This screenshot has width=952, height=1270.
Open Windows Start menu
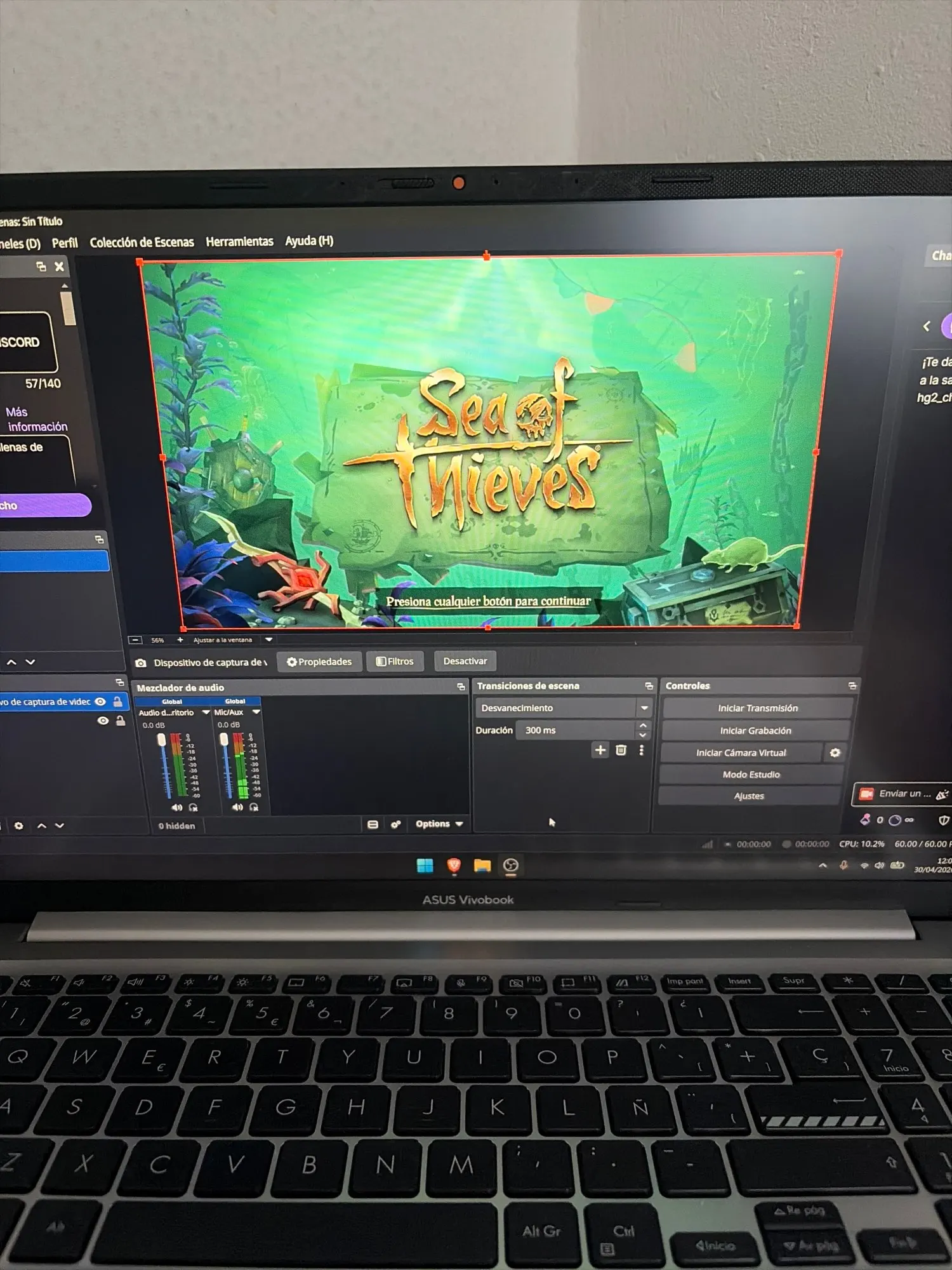point(425,866)
